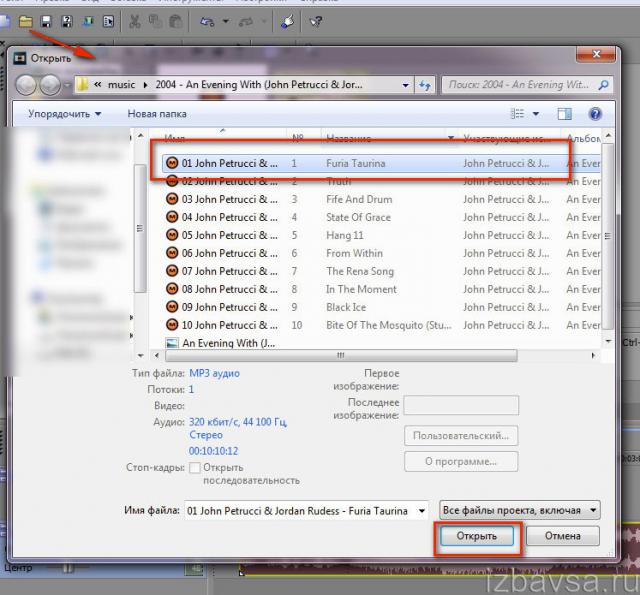Enable the open image sequence checkbox
The image size is (640, 595).
point(195,467)
